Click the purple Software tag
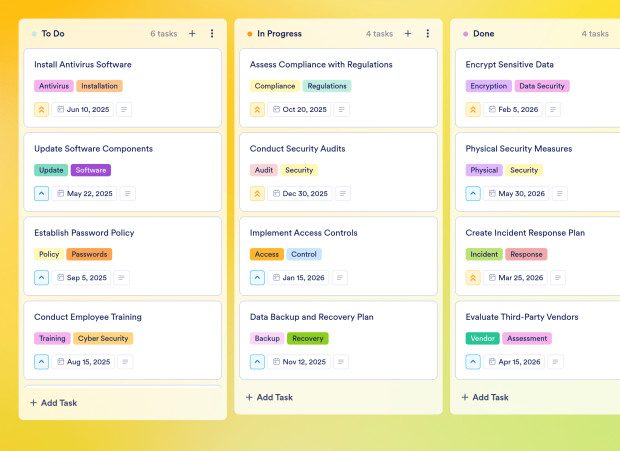 [91, 170]
